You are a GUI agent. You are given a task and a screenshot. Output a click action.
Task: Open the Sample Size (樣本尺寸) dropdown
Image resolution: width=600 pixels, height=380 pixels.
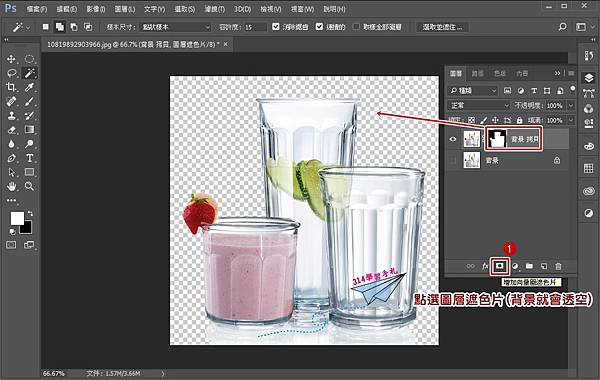175,27
